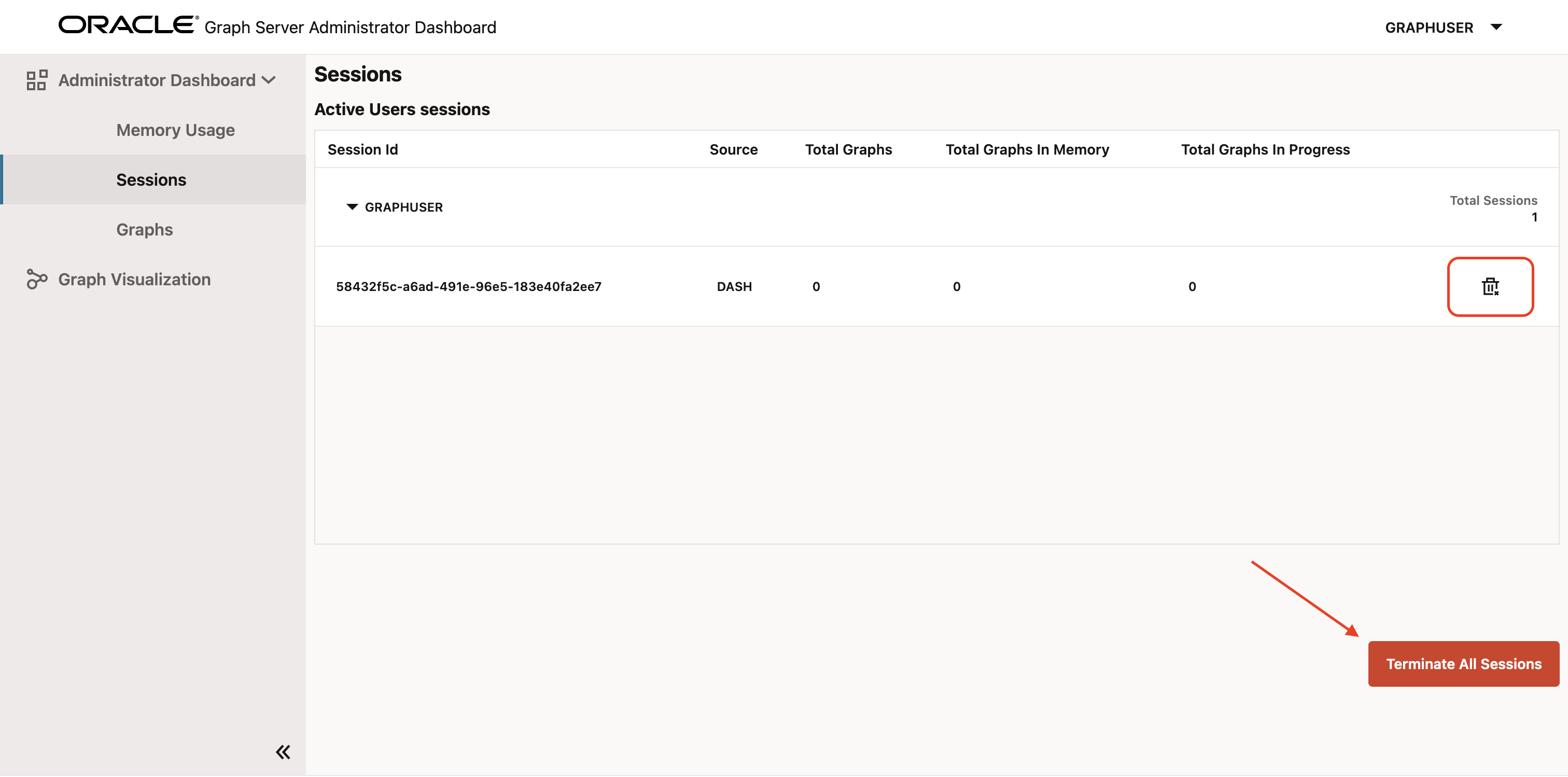Screen dimensions: 1568x777
Task: Click the Terminate All Sessions button
Action: [1463, 663]
